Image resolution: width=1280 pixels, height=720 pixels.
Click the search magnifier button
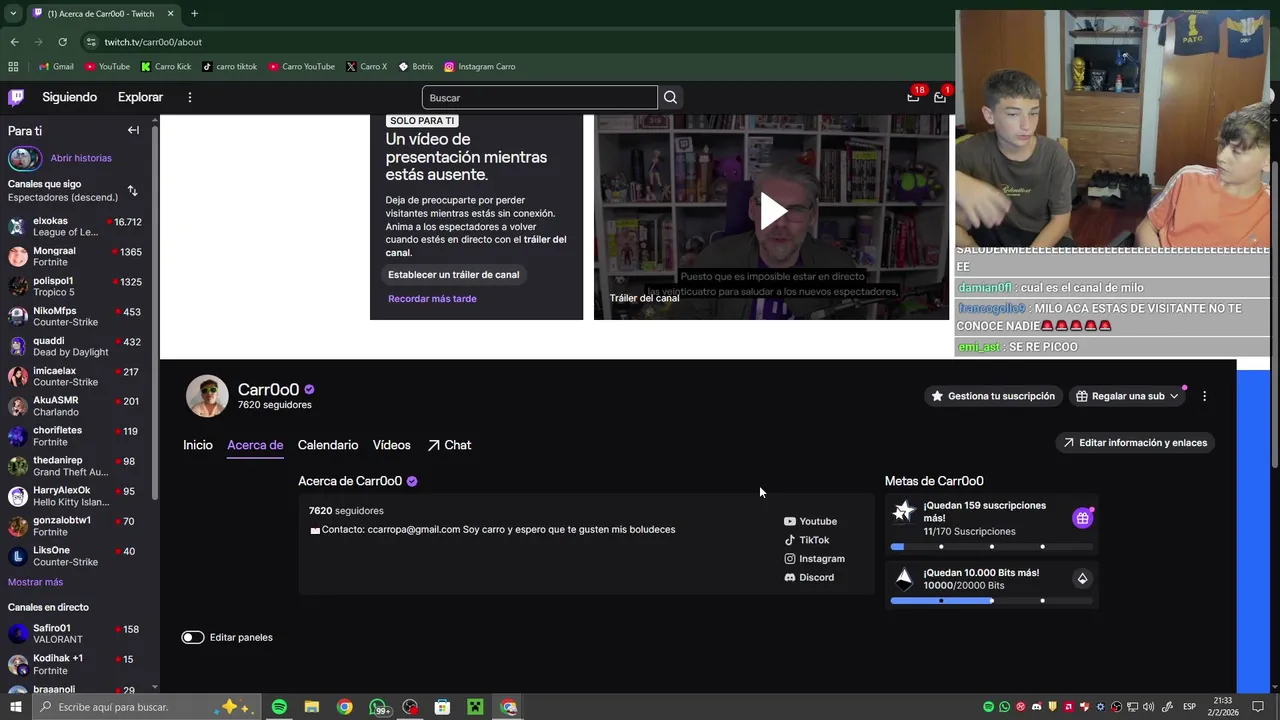(670, 97)
